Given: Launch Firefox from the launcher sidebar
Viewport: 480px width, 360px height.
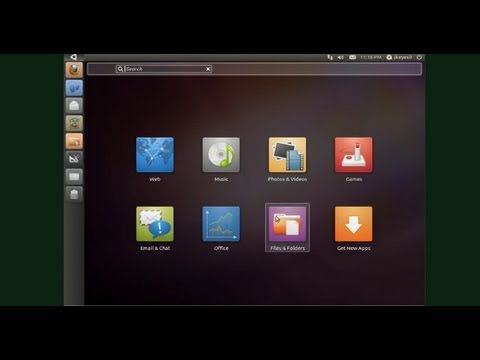Looking at the screenshot, I should click(x=74, y=70).
